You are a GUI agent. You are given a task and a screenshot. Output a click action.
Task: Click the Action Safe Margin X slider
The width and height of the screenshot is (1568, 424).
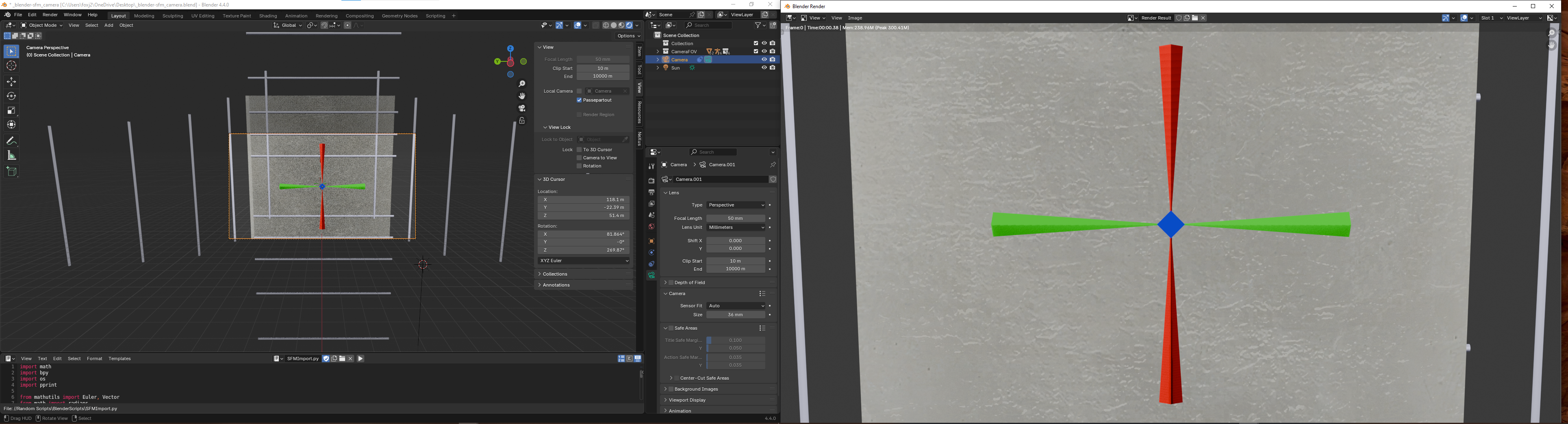point(735,358)
